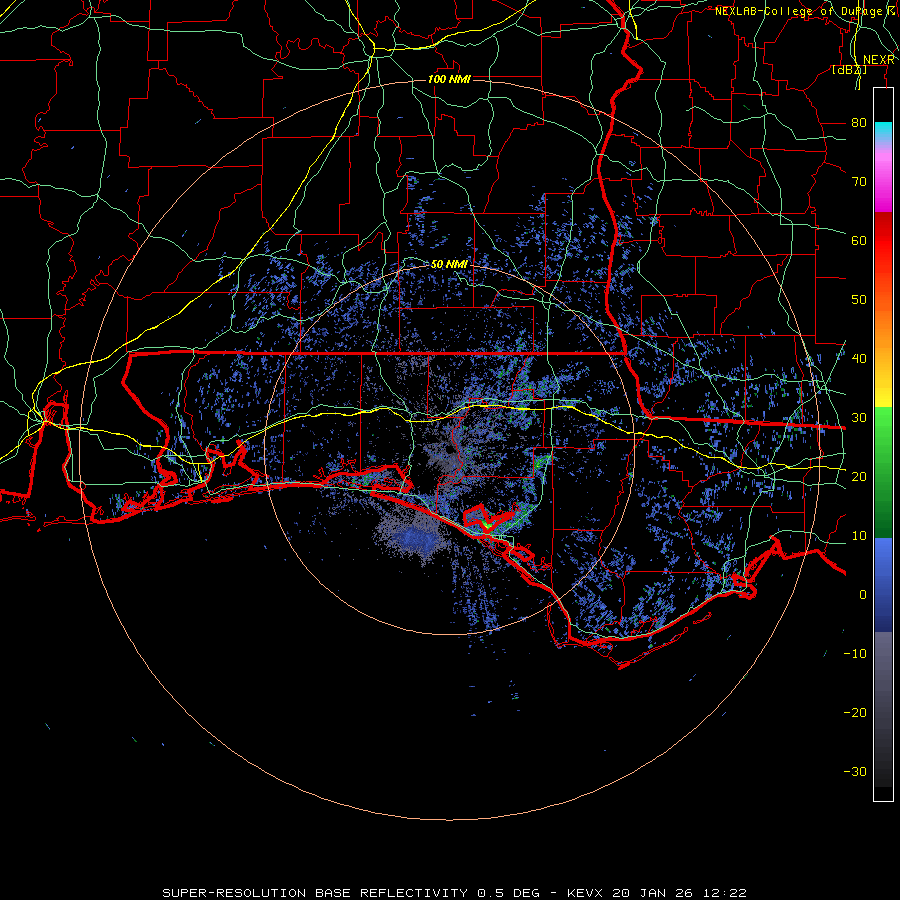Select the 40 value on the dBZ scale
This screenshot has height=900, width=900.
(x=859, y=359)
